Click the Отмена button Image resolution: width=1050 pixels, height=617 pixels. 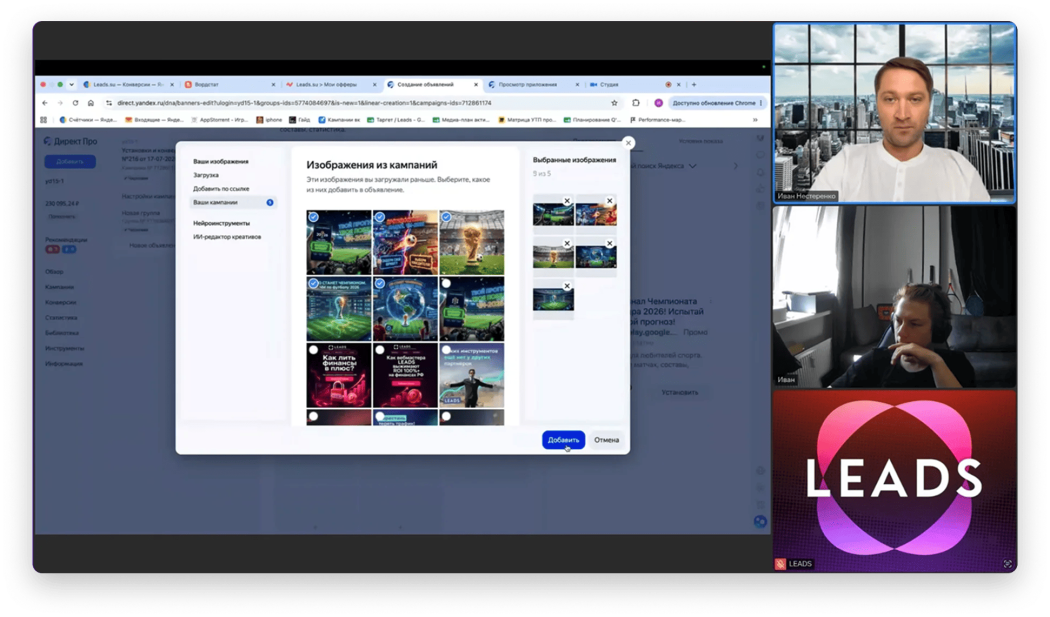click(x=606, y=440)
